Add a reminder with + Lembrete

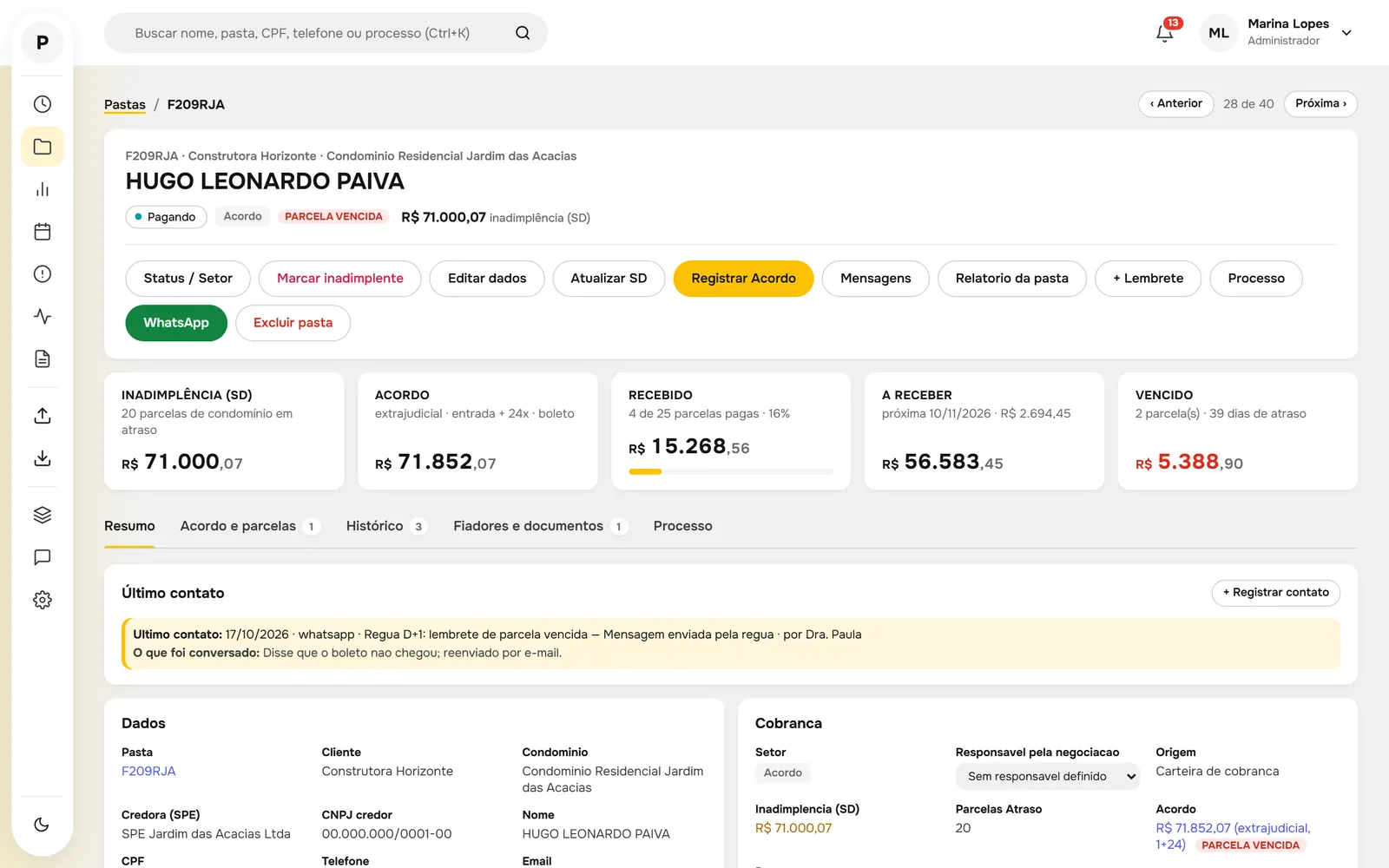(x=1148, y=279)
